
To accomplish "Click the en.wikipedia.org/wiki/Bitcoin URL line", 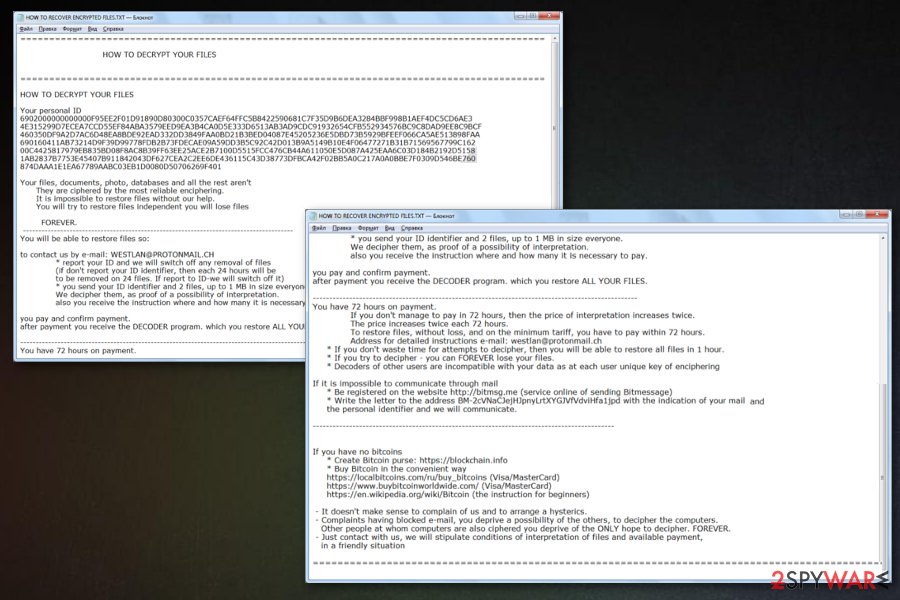I will pos(457,495).
